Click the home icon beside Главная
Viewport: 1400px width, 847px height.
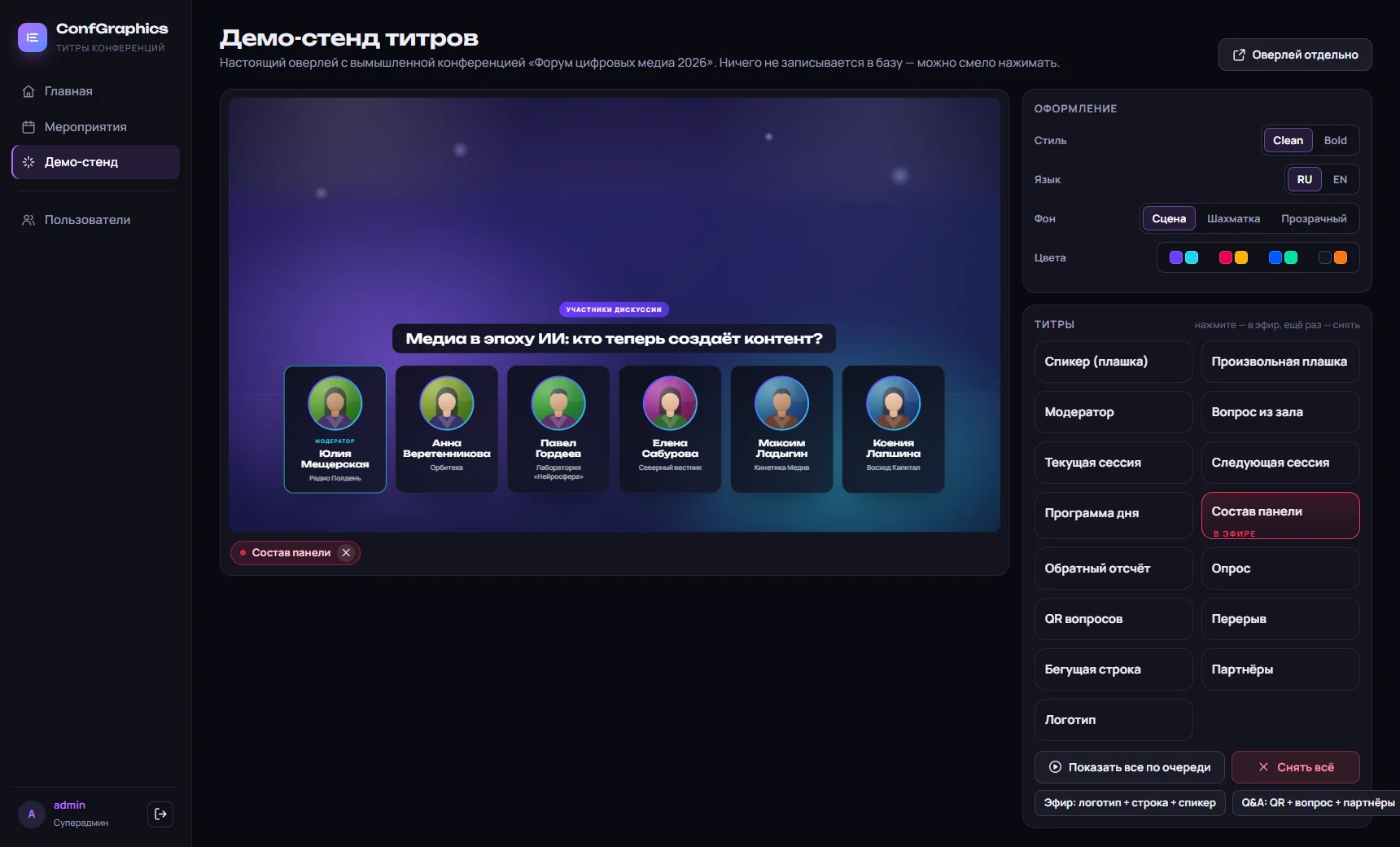click(28, 91)
